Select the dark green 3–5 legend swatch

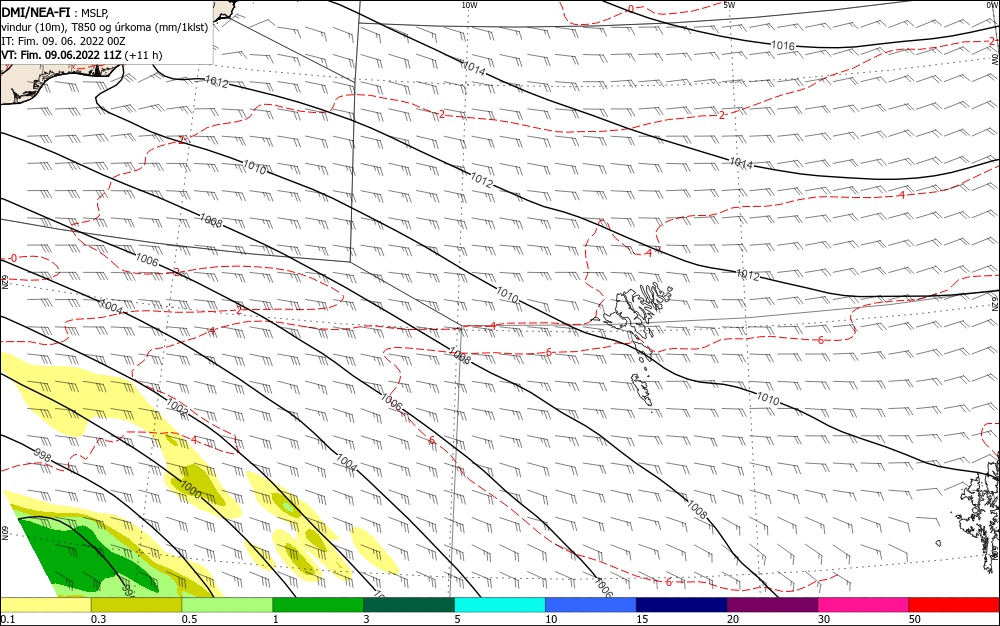(409, 604)
